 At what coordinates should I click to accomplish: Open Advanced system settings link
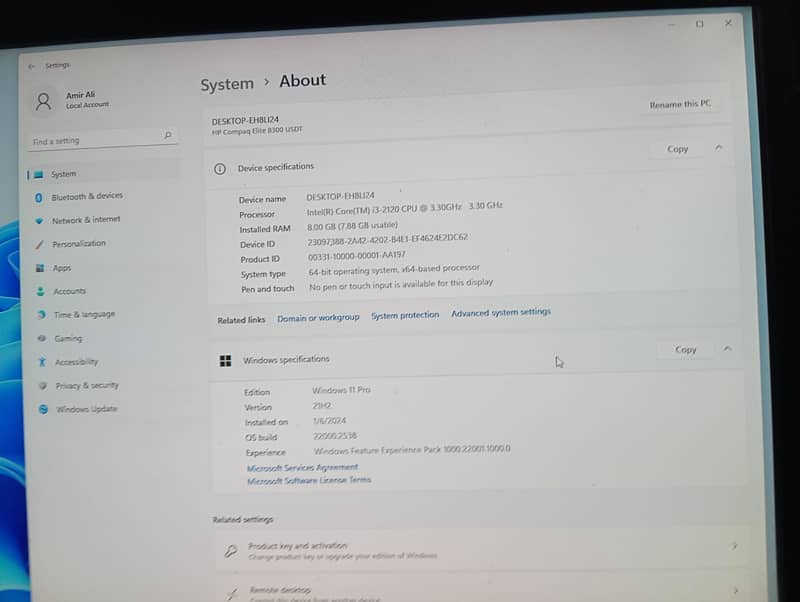click(500, 313)
